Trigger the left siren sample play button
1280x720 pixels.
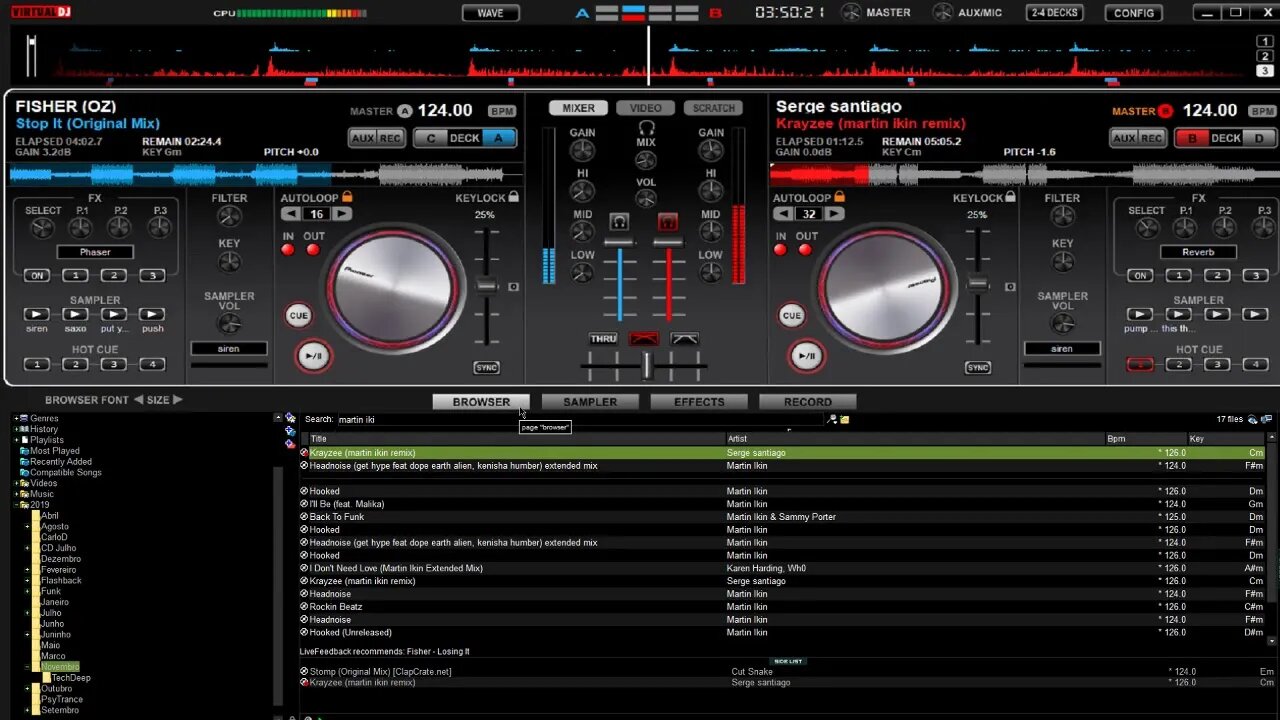point(37,314)
